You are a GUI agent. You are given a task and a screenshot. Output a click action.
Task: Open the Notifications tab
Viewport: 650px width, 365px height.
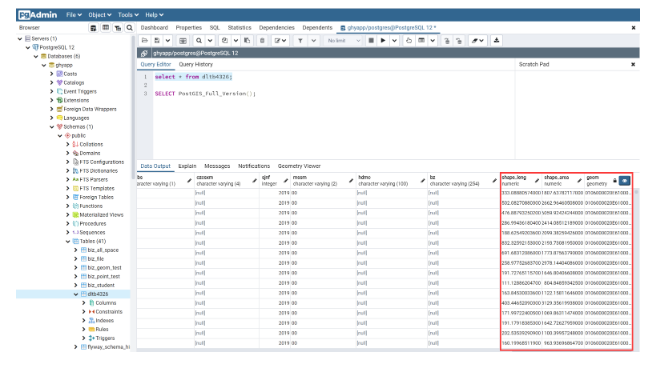click(254, 166)
